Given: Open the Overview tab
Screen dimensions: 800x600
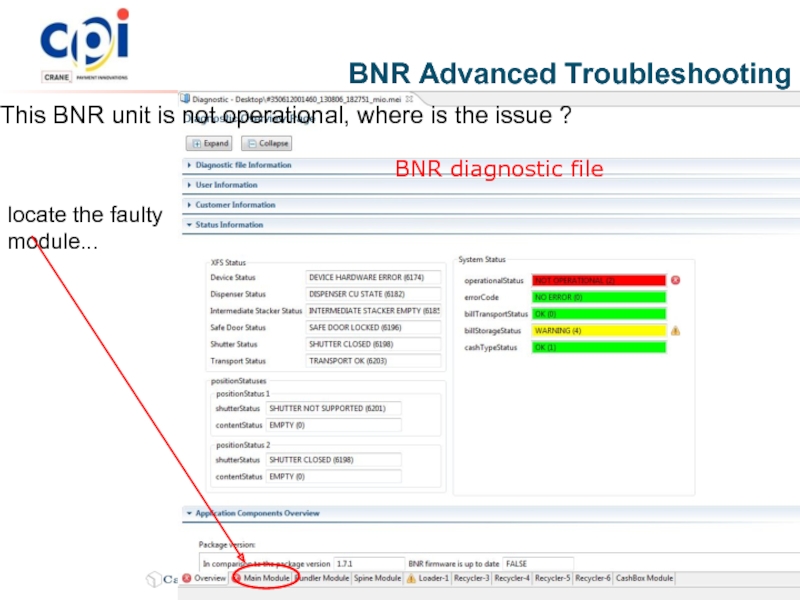Looking at the screenshot, I should (204, 578).
